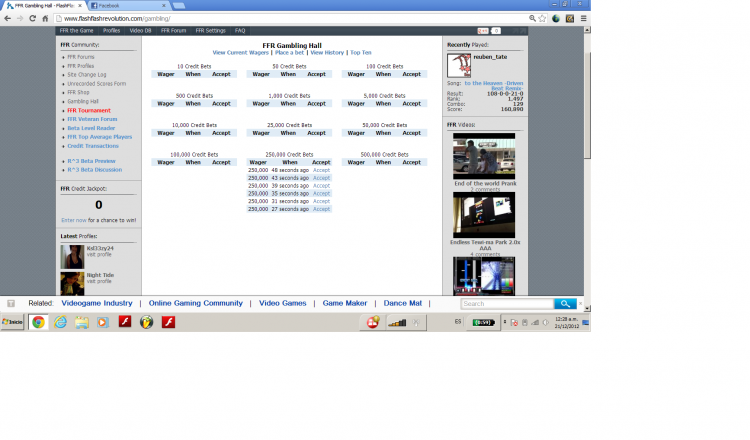
Task: Click the blue search magnifier button
Action: (566, 303)
